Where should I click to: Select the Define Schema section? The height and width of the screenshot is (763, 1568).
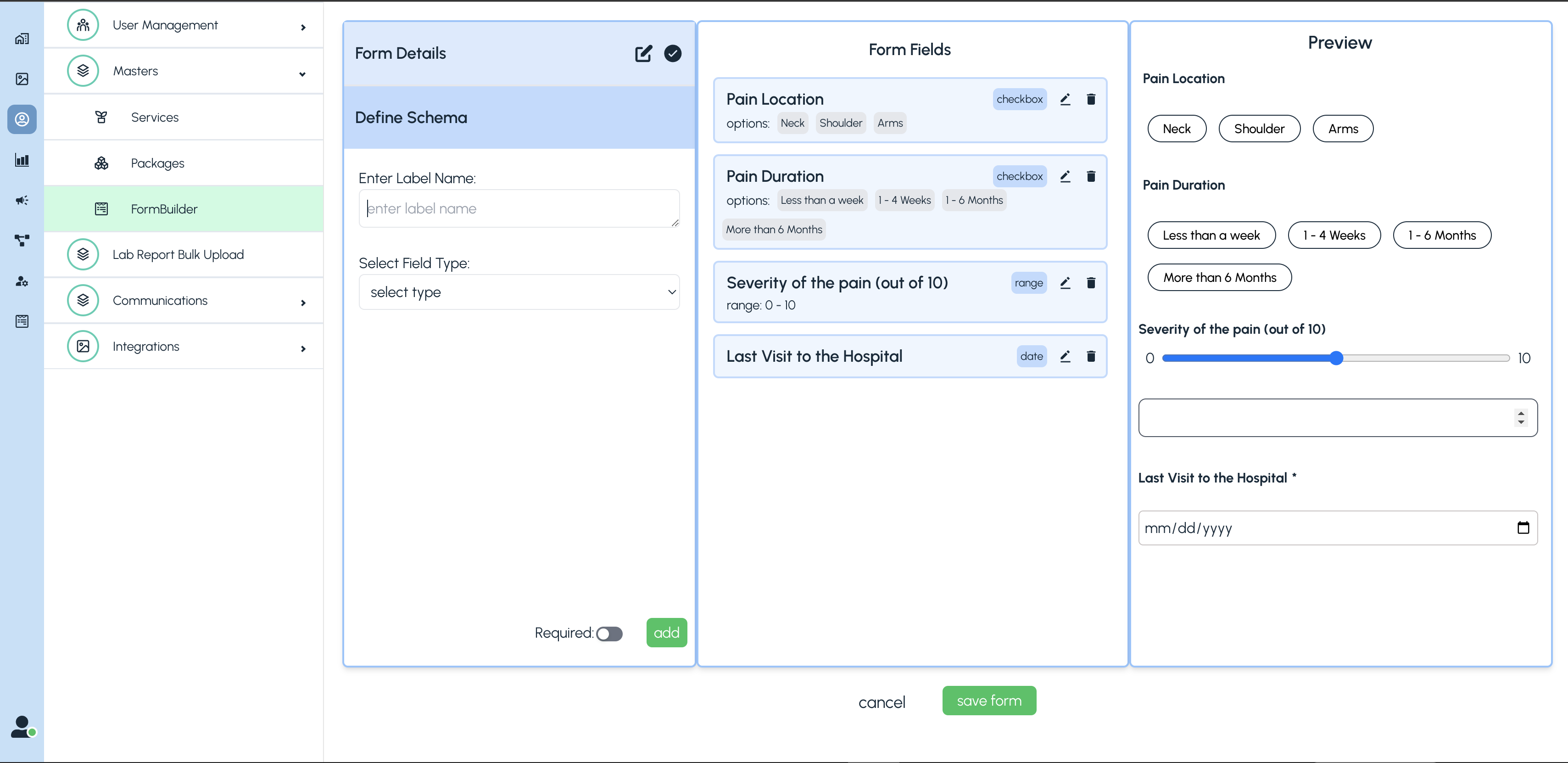tap(519, 118)
